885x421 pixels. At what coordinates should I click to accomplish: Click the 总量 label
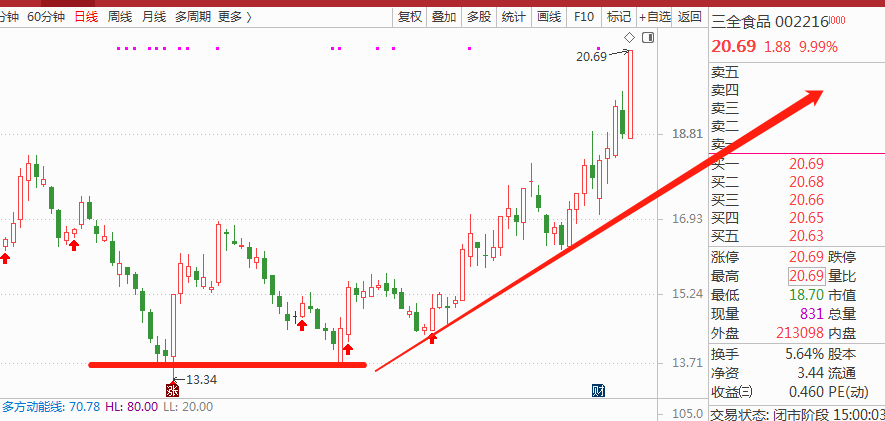coord(842,314)
